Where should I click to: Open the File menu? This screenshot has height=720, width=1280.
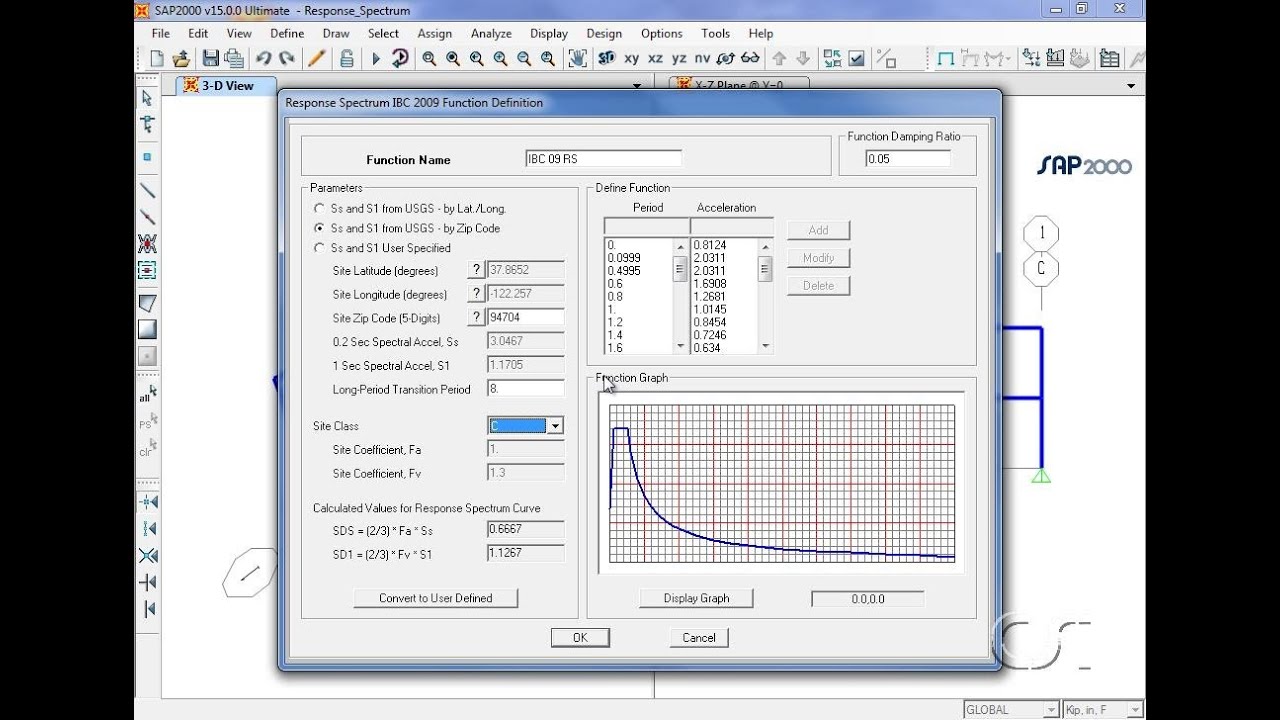160,33
